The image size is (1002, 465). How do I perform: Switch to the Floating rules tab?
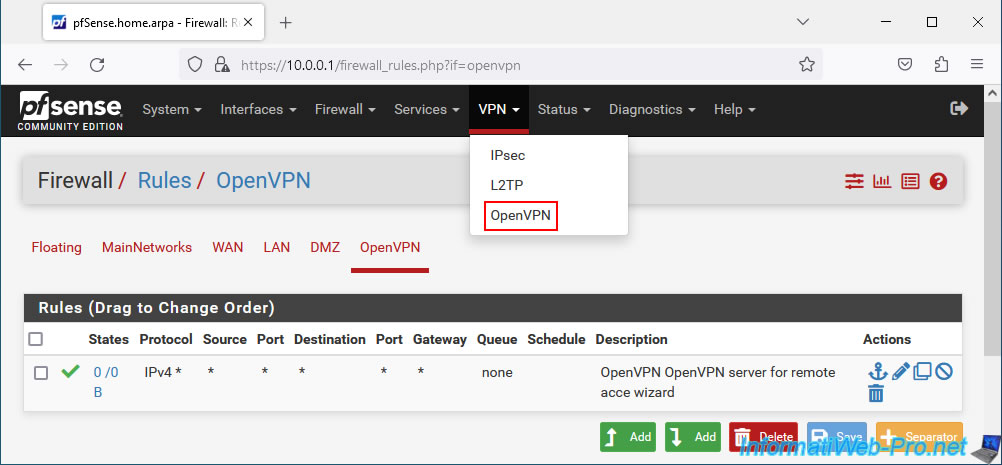point(56,247)
